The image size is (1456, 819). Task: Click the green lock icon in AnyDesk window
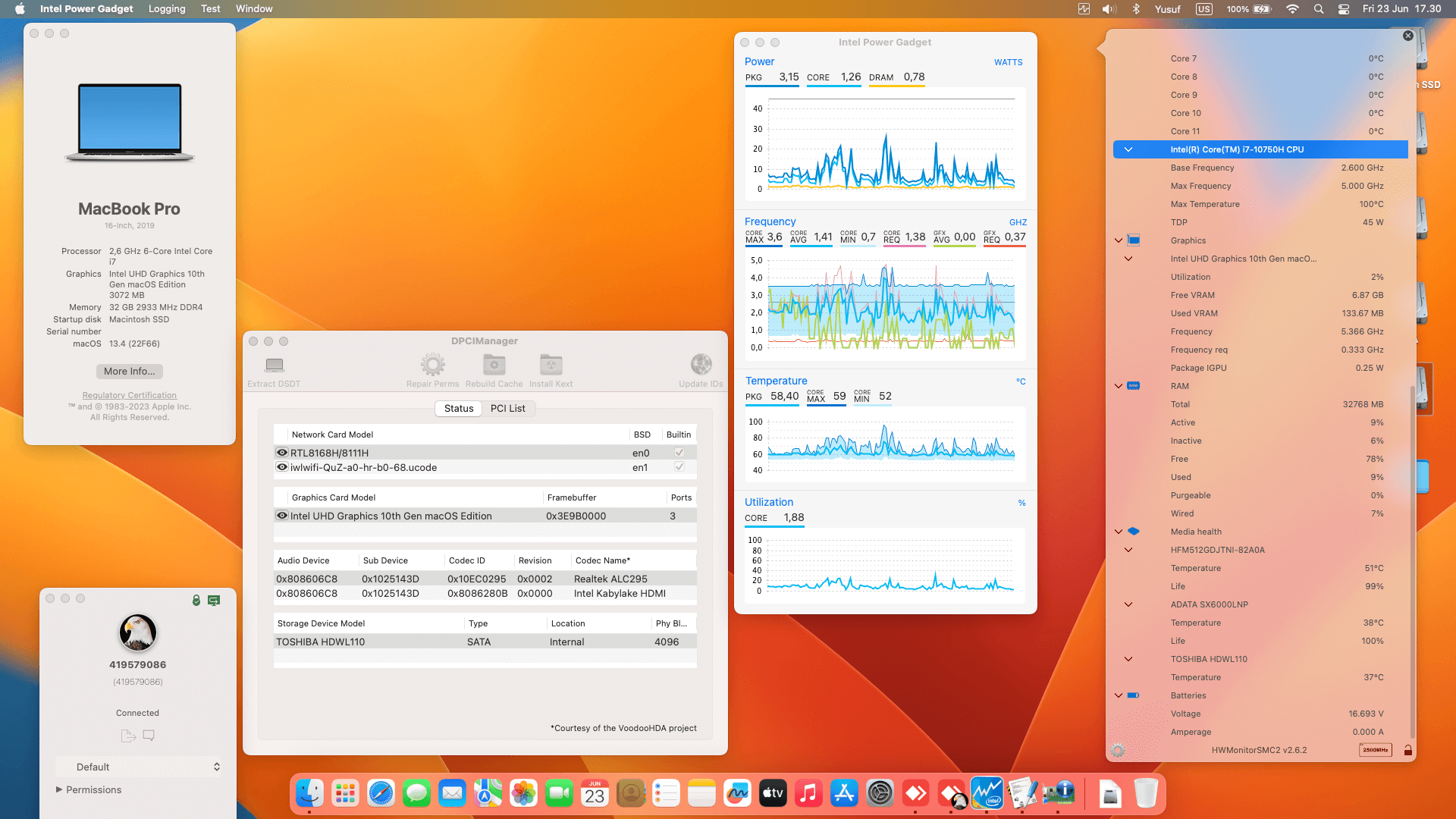[196, 600]
